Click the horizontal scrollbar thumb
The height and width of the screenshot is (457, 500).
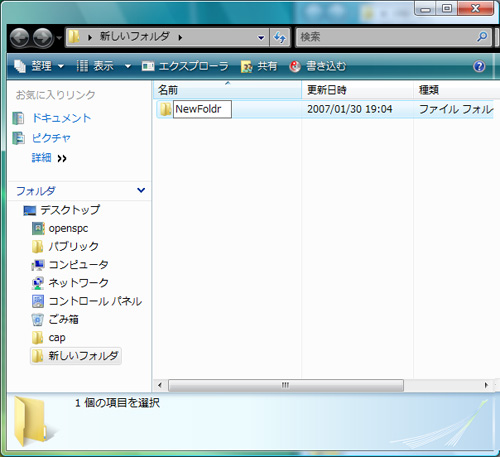click(286, 385)
